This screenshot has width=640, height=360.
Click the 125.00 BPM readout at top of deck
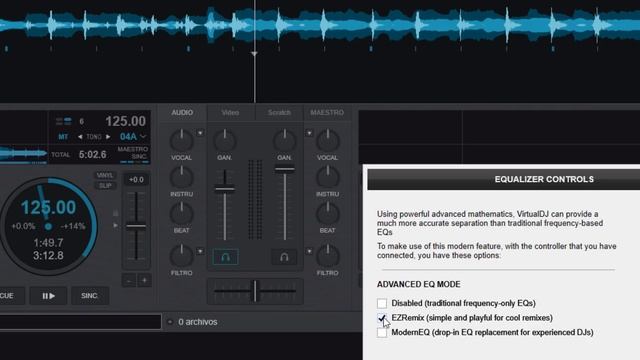[125, 121]
